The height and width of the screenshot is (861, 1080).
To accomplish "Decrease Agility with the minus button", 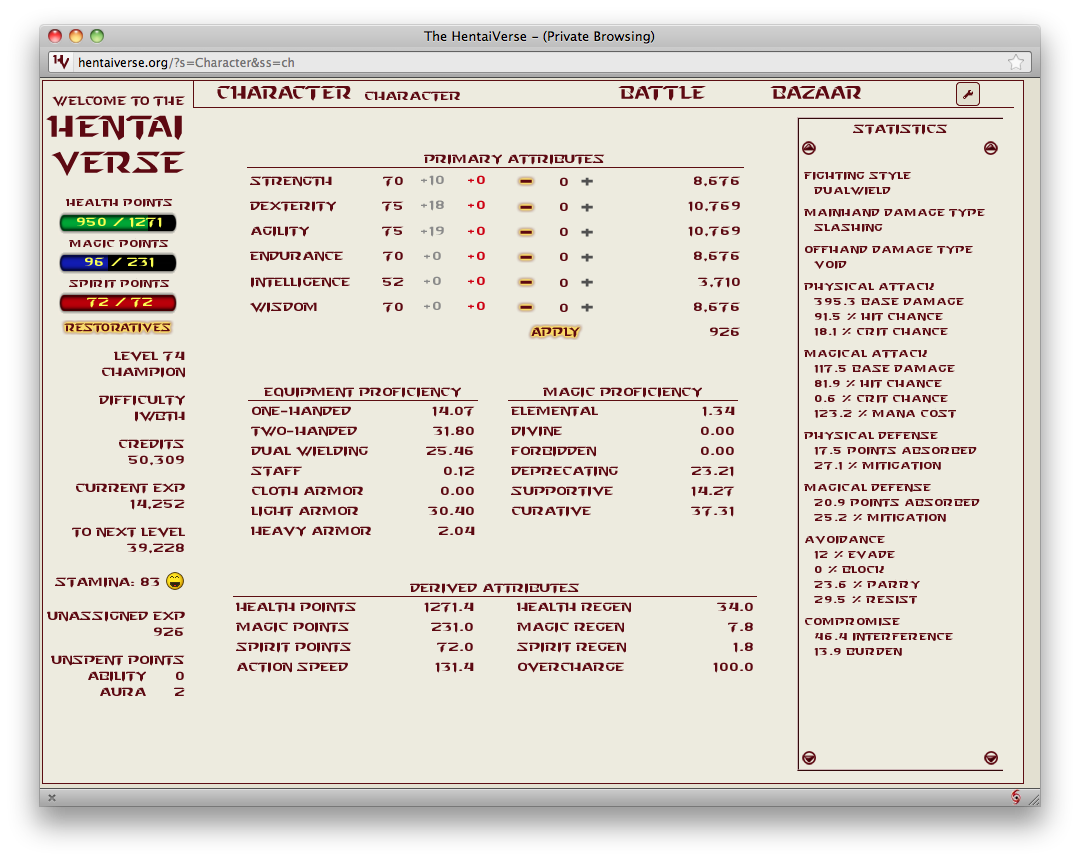I will tap(526, 232).
